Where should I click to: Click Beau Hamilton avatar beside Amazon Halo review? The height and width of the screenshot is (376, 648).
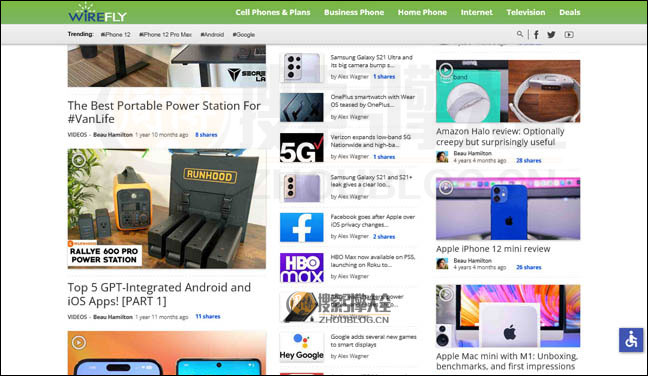click(442, 157)
